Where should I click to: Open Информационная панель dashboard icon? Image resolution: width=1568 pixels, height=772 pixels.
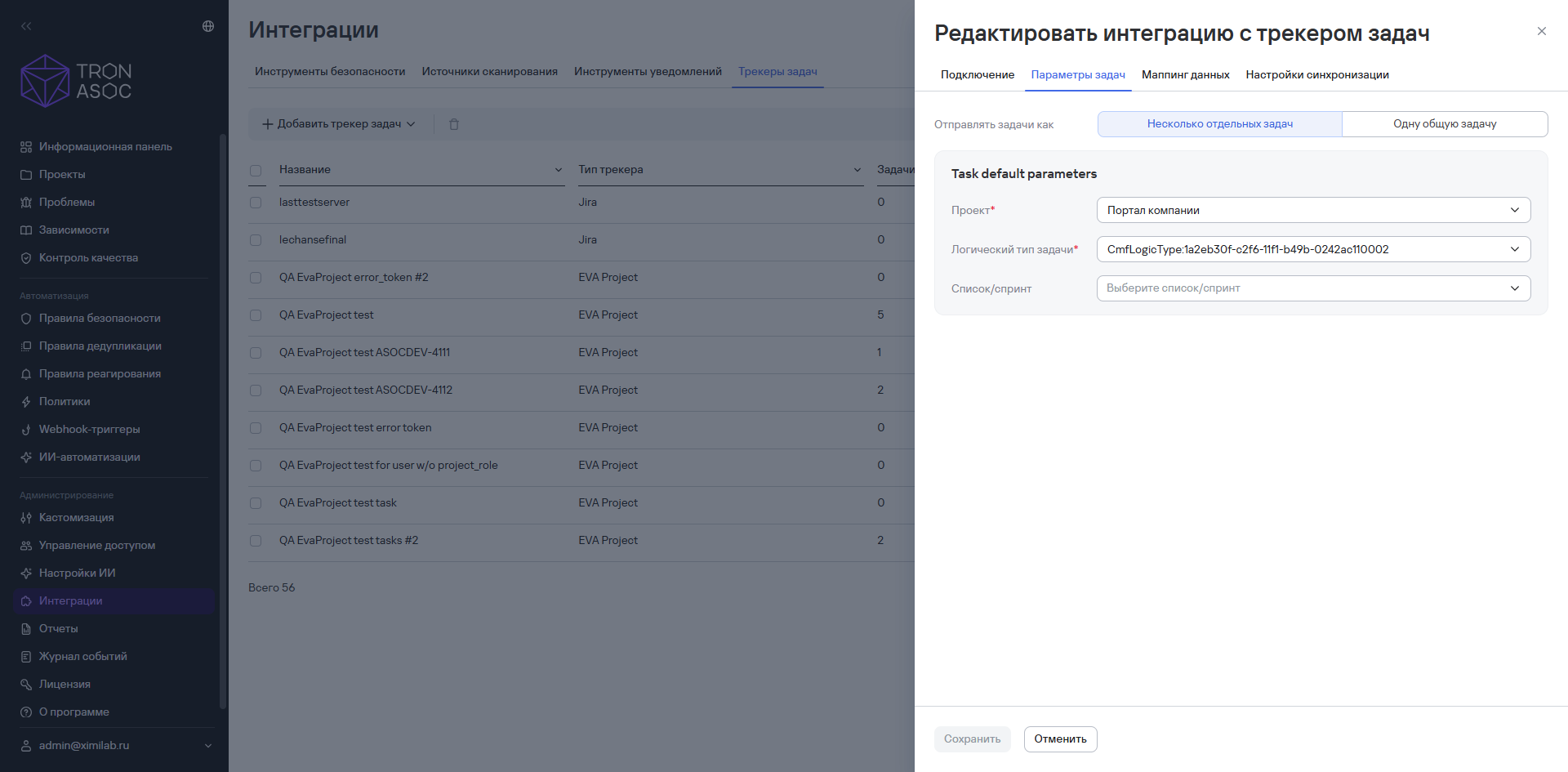coord(26,147)
